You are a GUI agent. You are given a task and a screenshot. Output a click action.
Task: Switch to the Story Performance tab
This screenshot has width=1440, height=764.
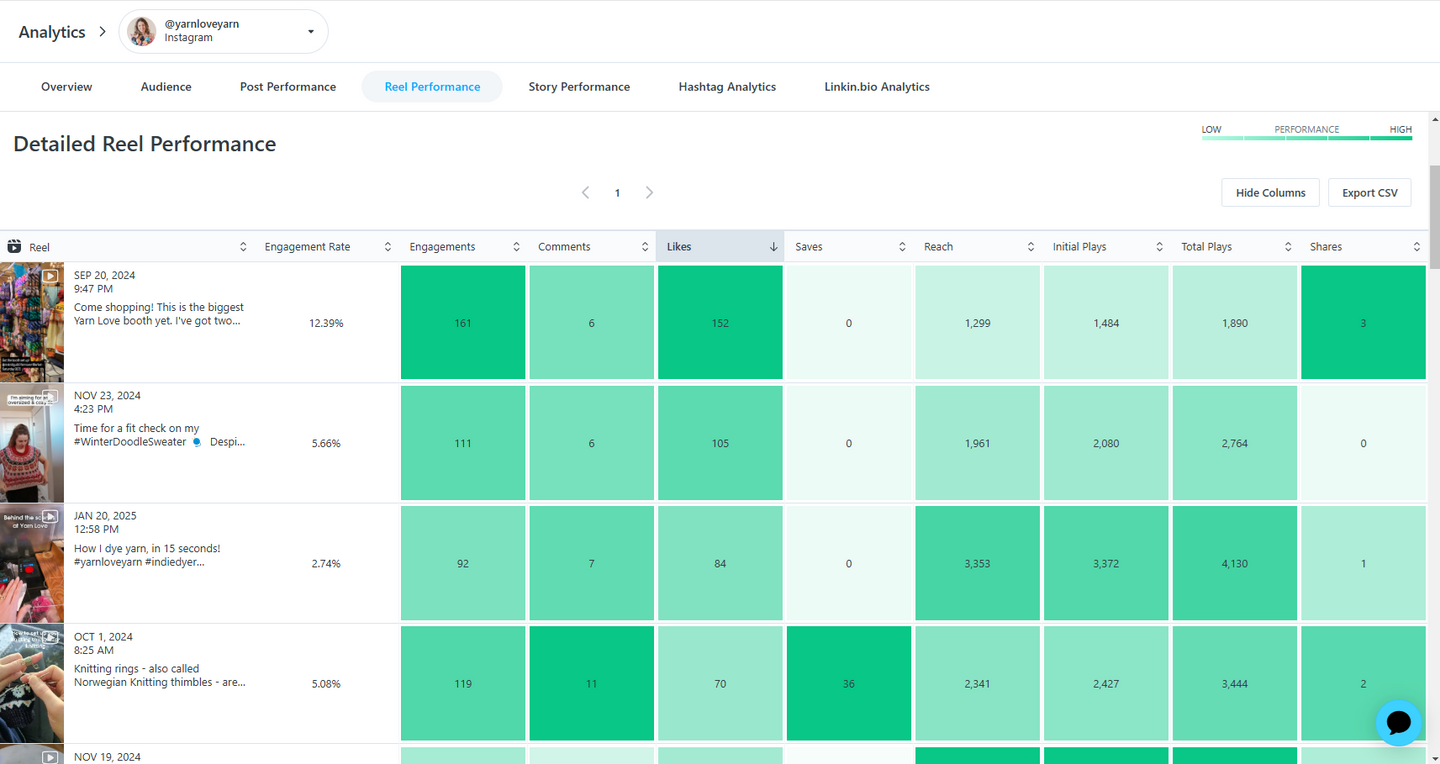579,87
